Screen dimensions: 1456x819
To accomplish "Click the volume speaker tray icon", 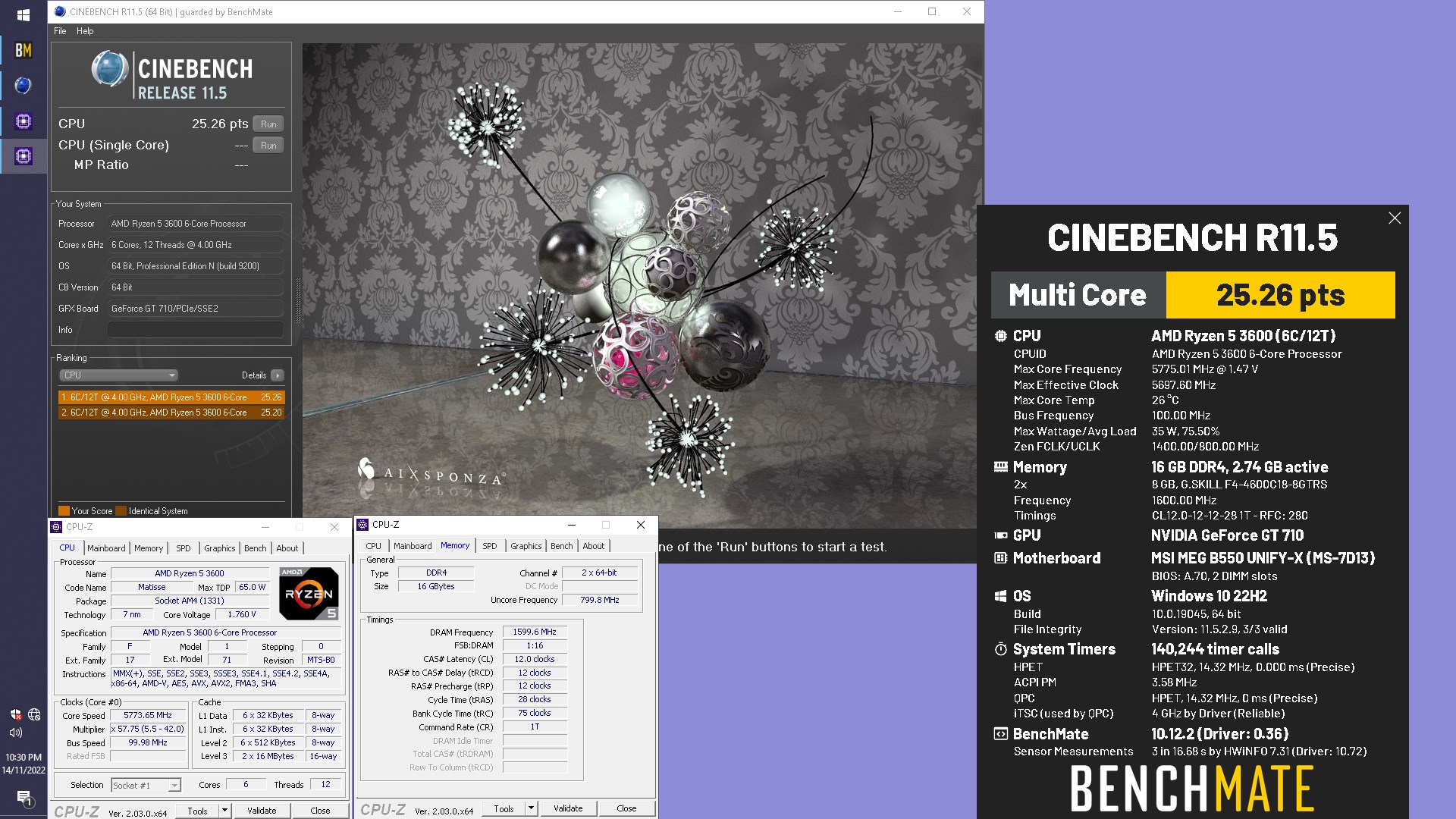I will pyautogui.click(x=16, y=733).
